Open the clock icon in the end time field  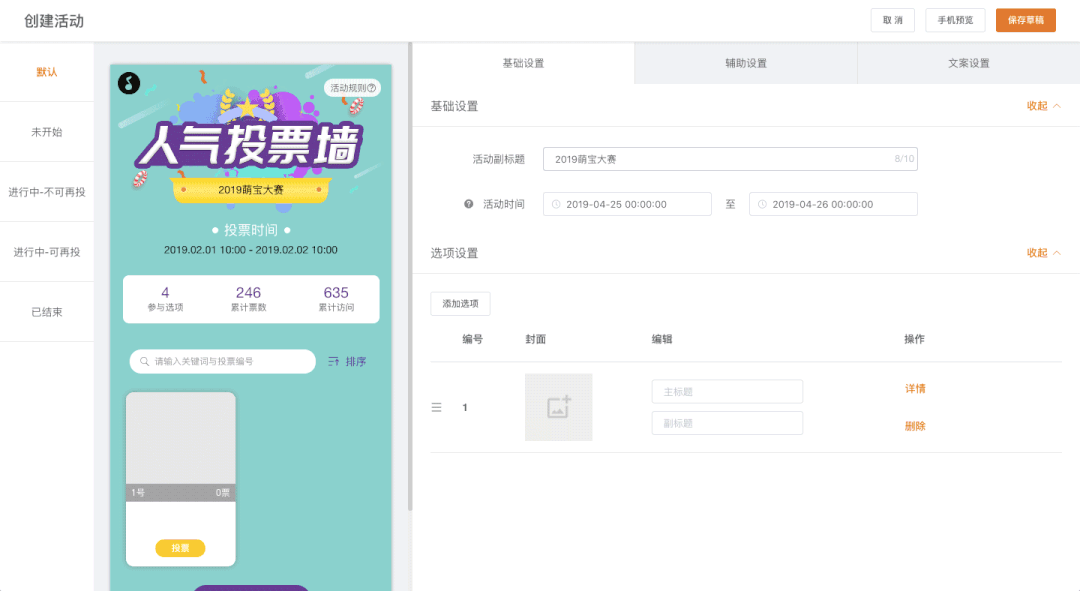coord(763,203)
